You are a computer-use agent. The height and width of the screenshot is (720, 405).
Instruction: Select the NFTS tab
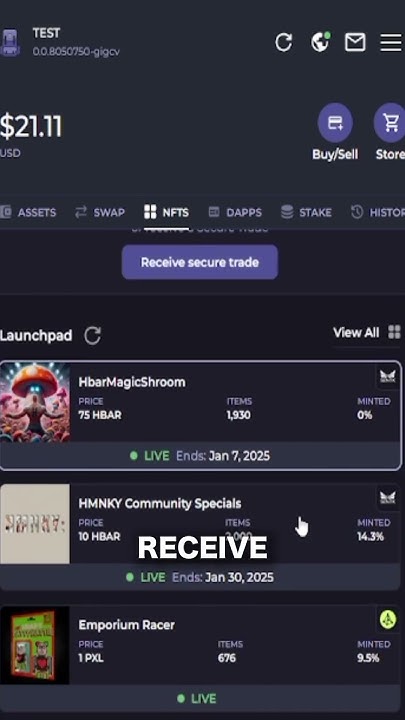[x=166, y=213]
